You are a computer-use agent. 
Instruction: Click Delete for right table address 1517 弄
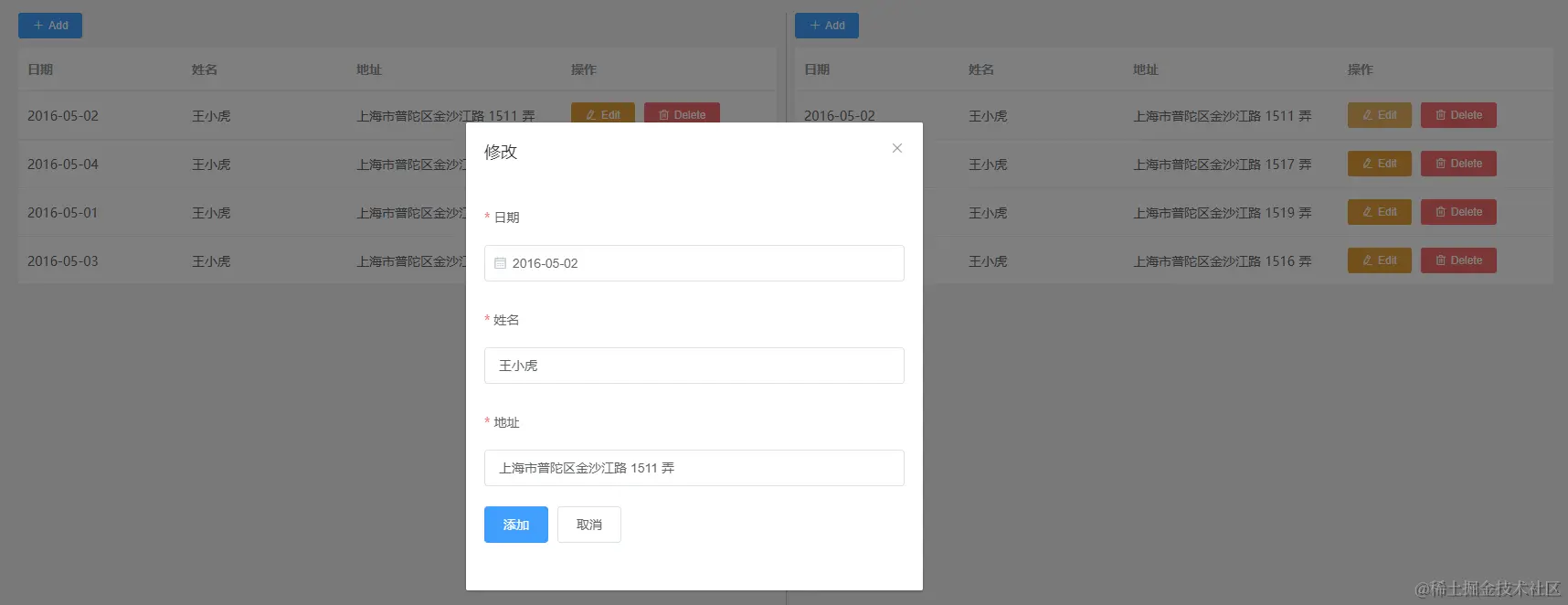1458,164
